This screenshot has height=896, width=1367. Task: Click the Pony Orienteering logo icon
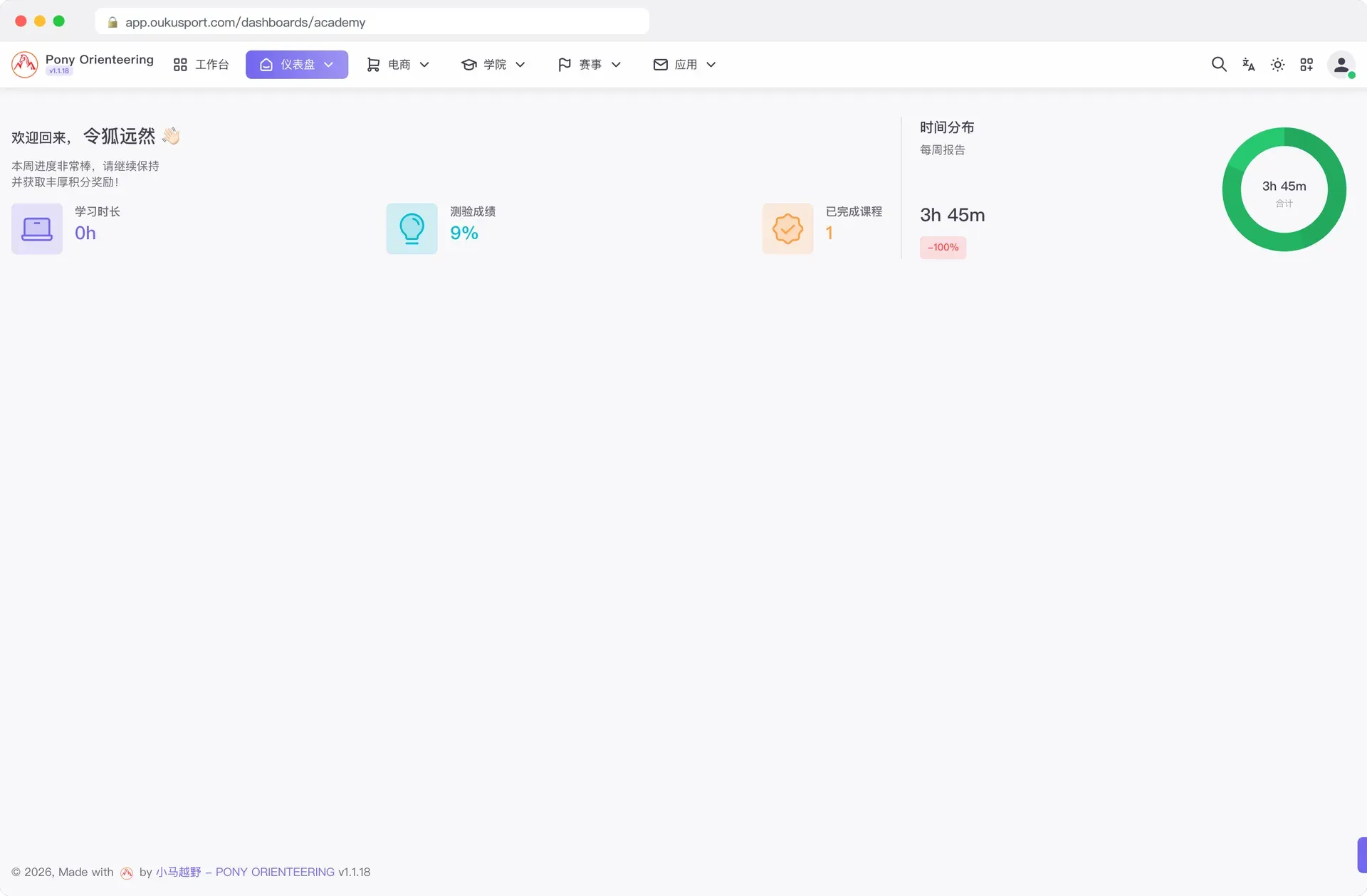(x=24, y=64)
